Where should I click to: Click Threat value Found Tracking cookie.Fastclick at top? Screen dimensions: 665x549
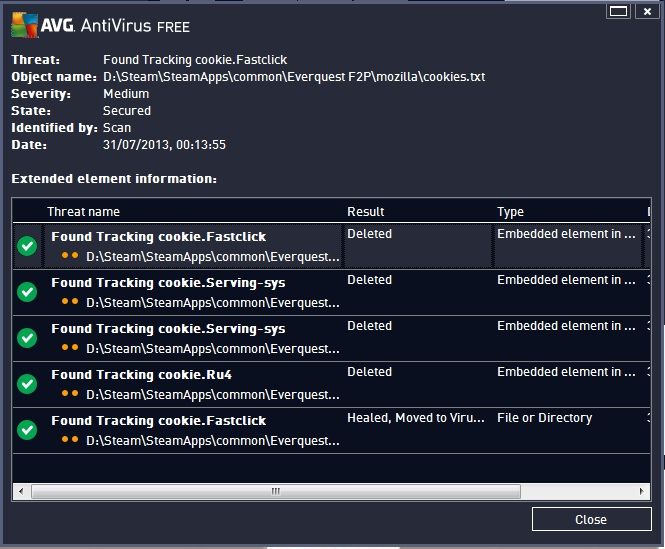click(x=195, y=60)
